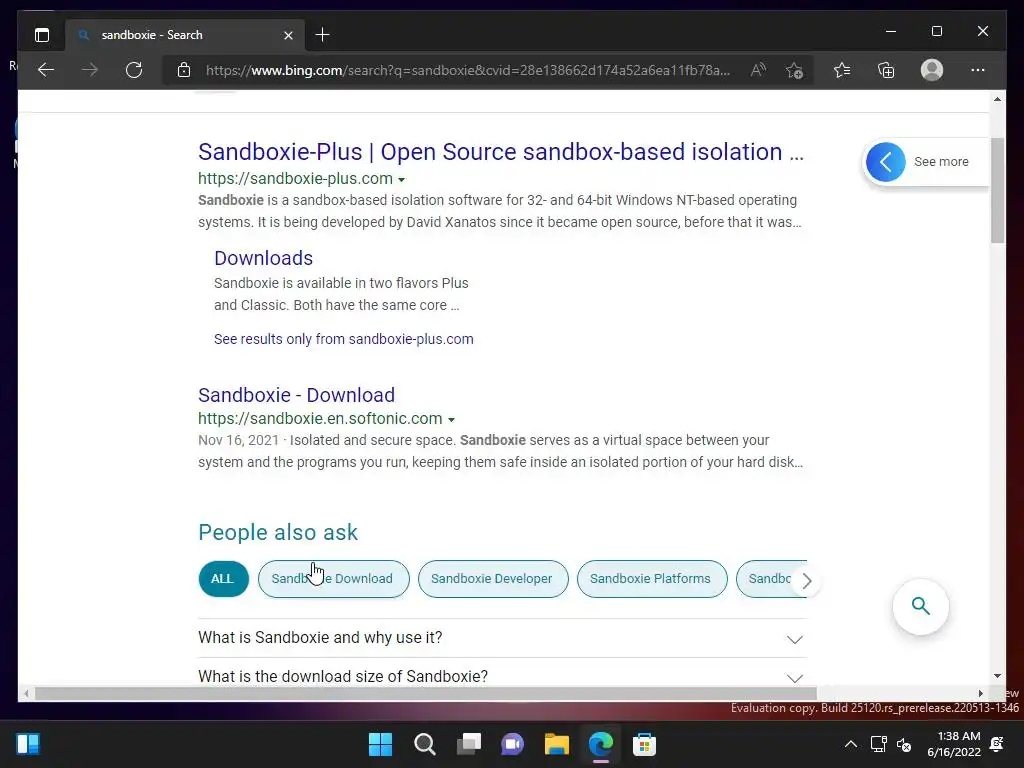
Task: Add this page to favorites
Action: [794, 71]
